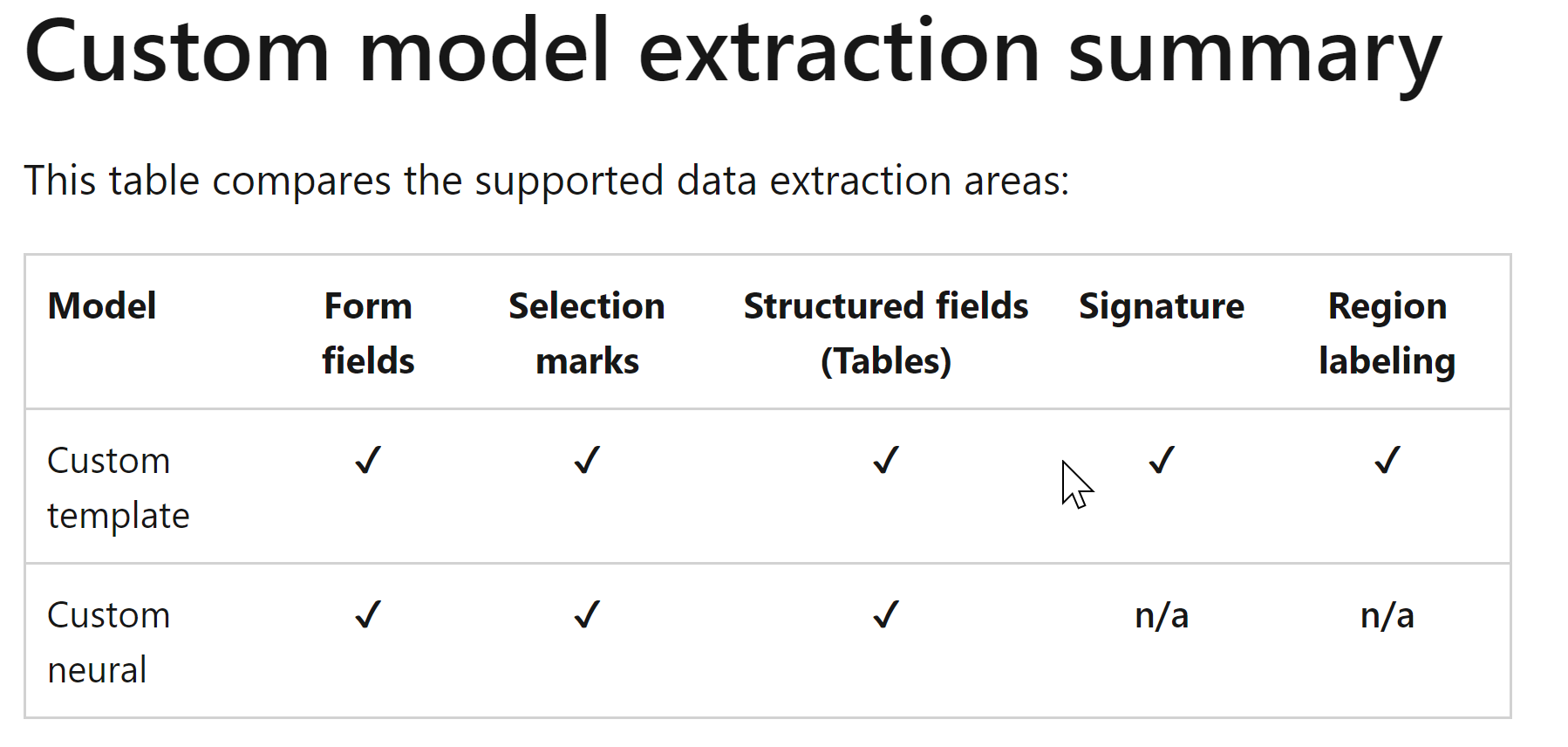Viewport: 1568px width, 747px height.
Task: Click the Structured fields (Tables) column header
Action: (886, 333)
